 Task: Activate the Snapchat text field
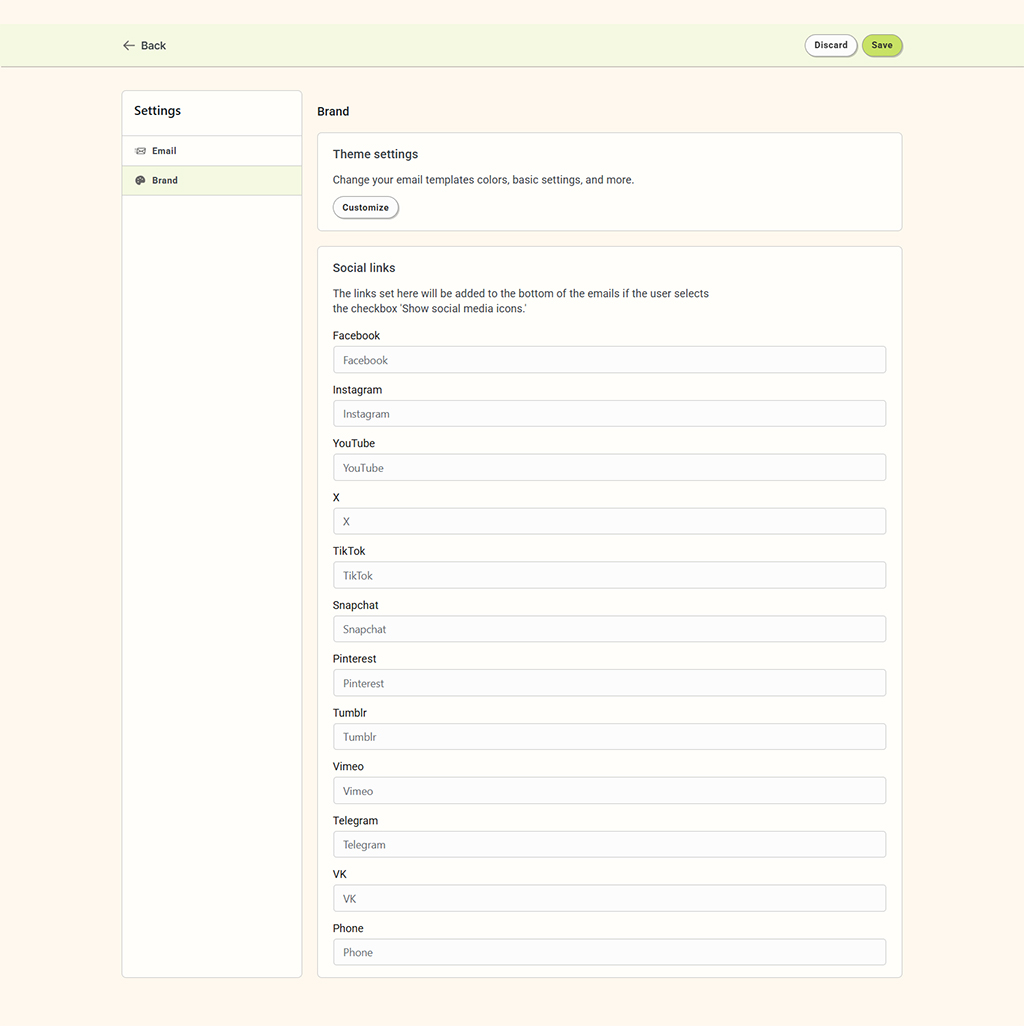click(x=608, y=630)
